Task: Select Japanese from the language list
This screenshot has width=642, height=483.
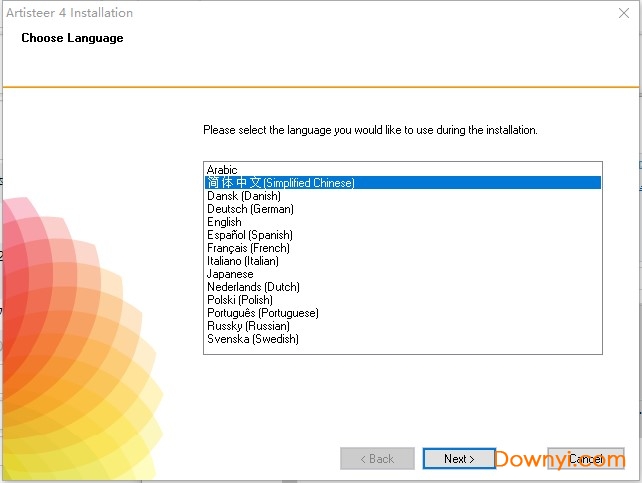Action: [x=230, y=274]
